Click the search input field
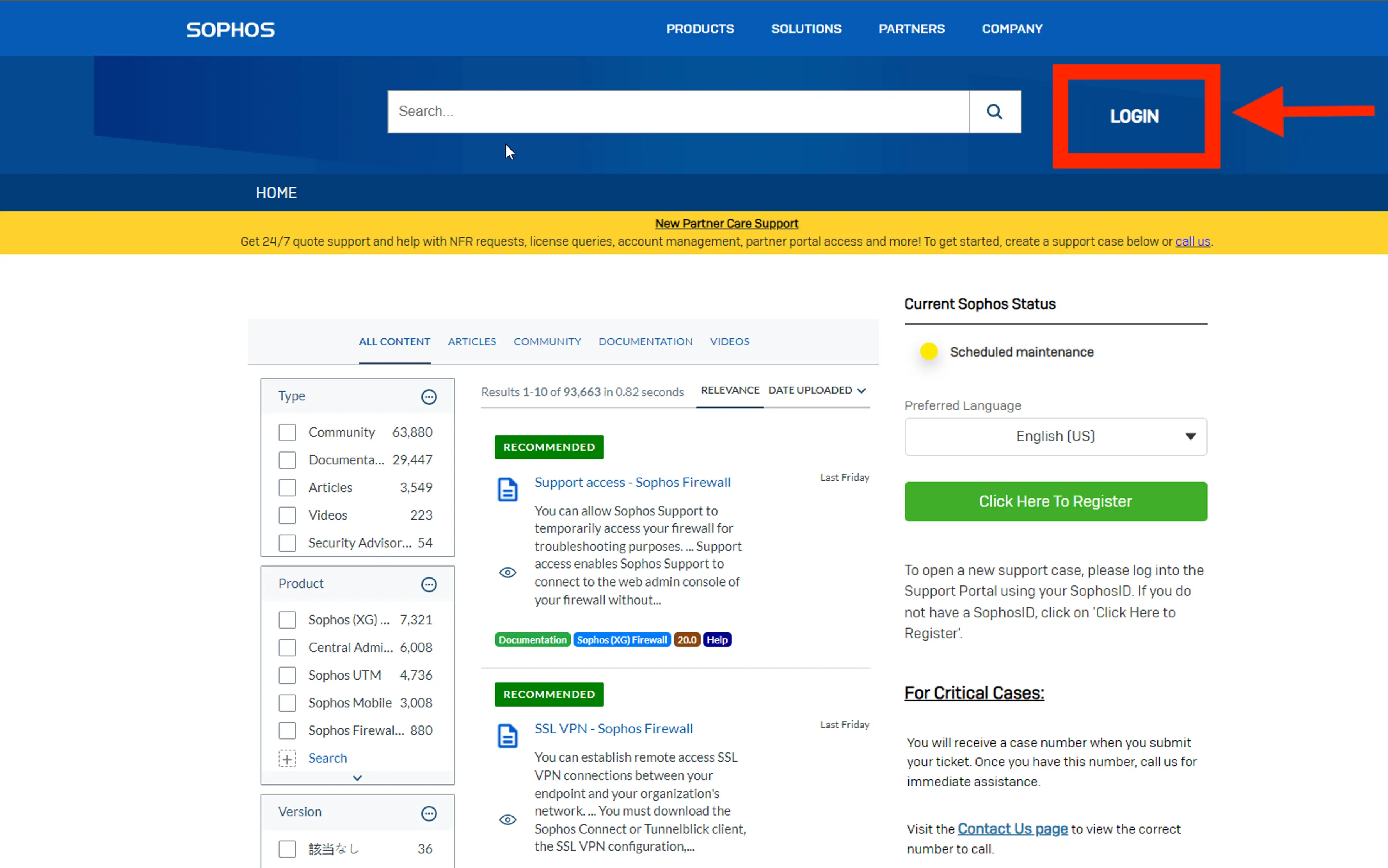This screenshot has height=868, width=1388. [x=678, y=111]
